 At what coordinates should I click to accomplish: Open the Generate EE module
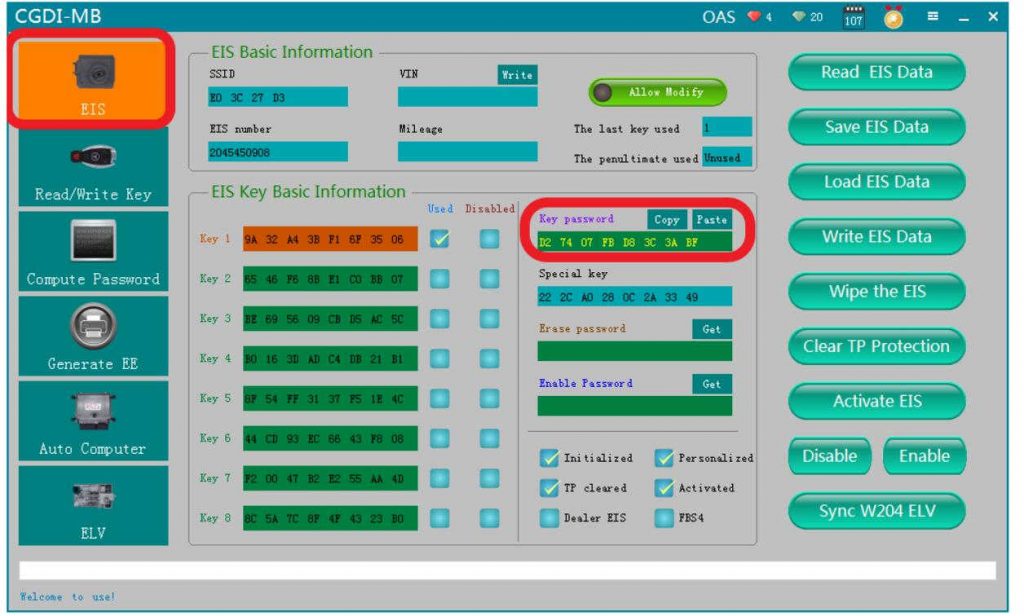coord(93,336)
